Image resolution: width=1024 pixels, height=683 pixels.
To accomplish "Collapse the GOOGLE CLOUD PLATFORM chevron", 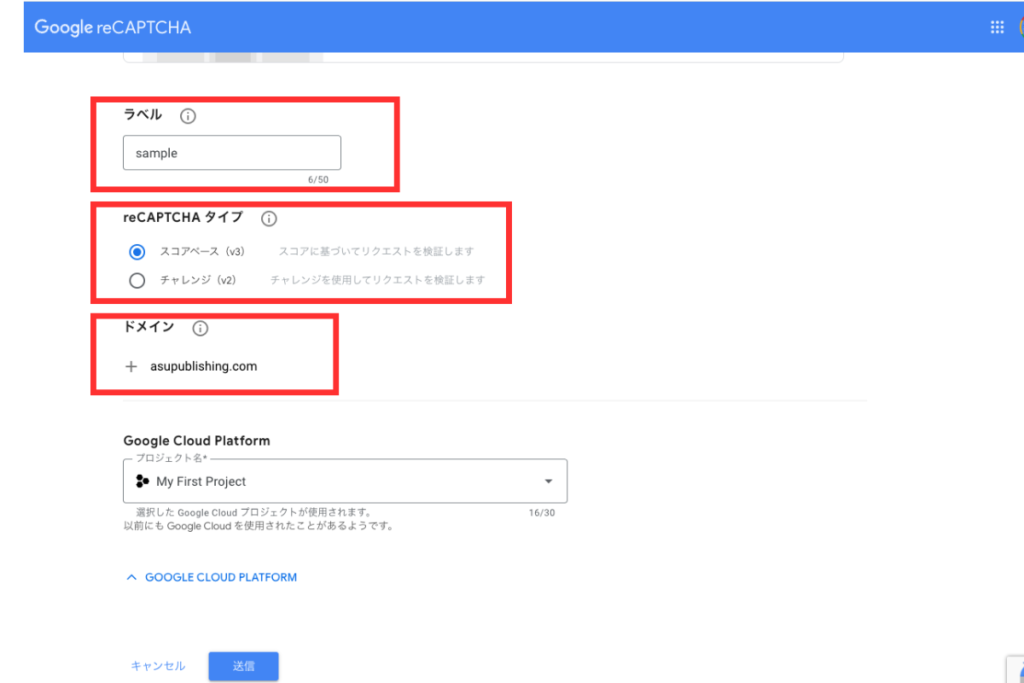I will [x=131, y=577].
